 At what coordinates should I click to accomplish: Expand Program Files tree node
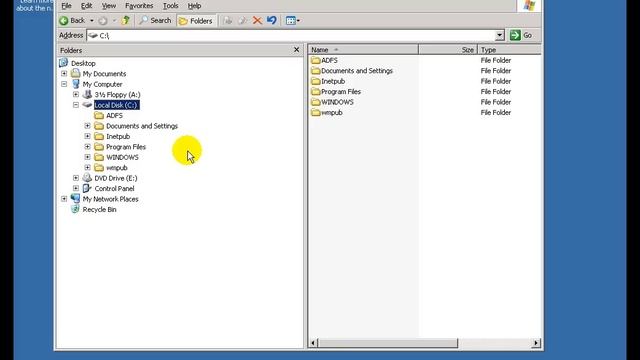point(87,147)
